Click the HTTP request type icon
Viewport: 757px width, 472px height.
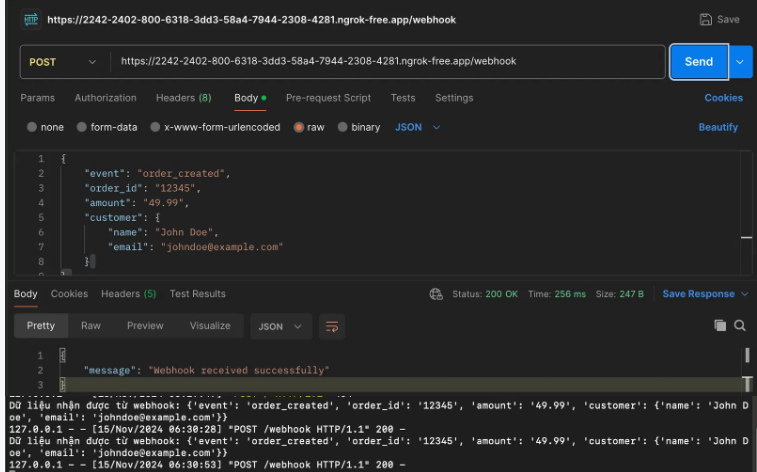pos(31,20)
